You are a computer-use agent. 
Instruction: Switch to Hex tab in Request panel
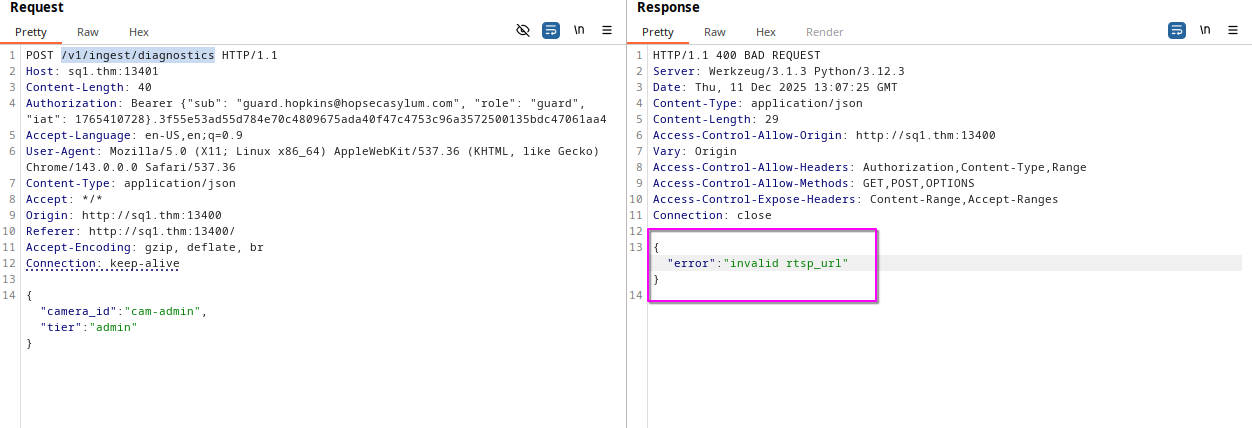coord(139,32)
